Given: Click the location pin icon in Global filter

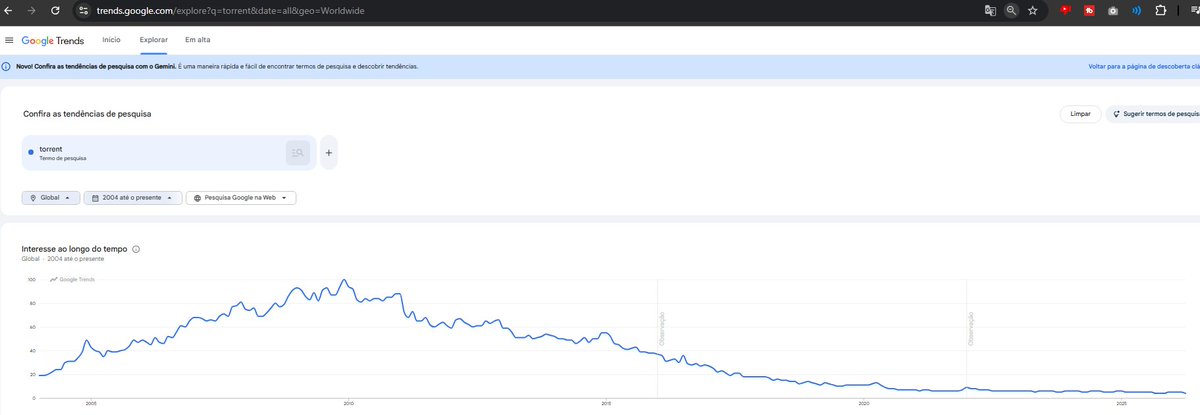Looking at the screenshot, I should [x=32, y=198].
